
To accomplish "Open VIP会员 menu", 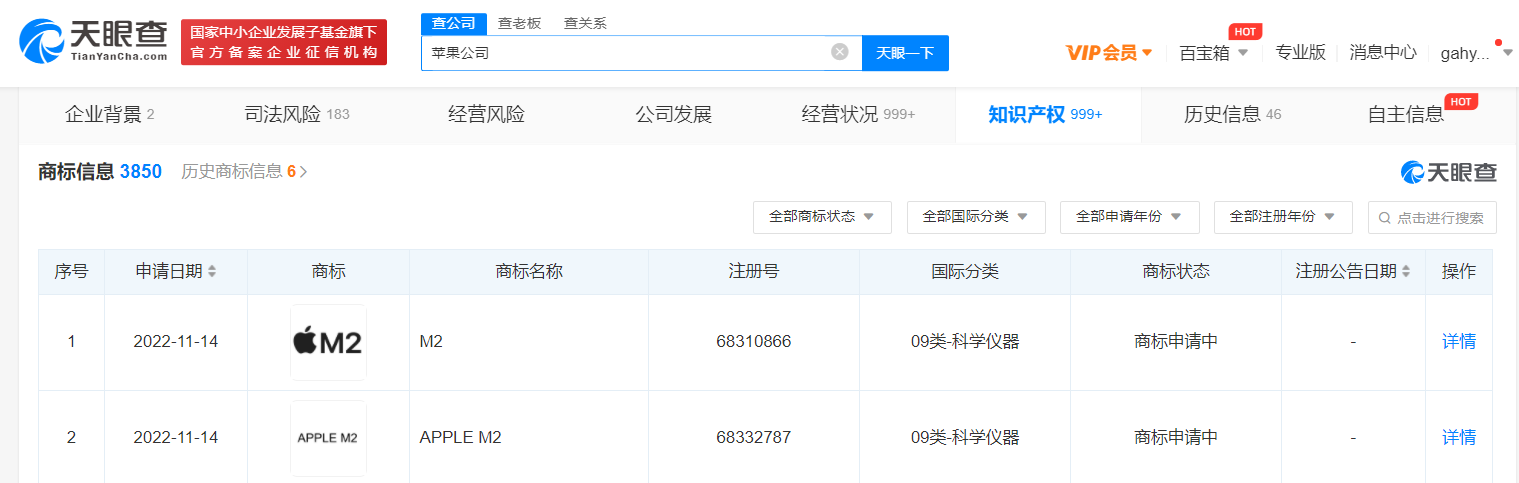I will click(x=1108, y=53).
